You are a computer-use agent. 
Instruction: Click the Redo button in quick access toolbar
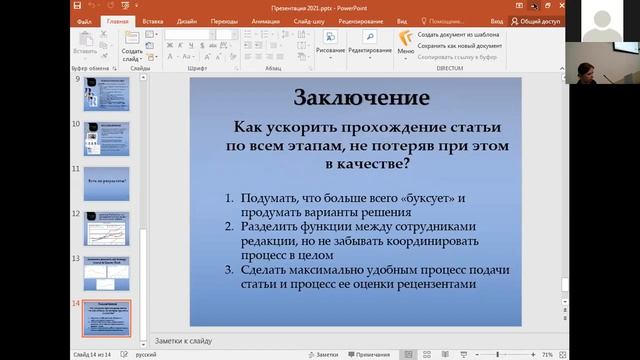pyautogui.click(x=111, y=5)
